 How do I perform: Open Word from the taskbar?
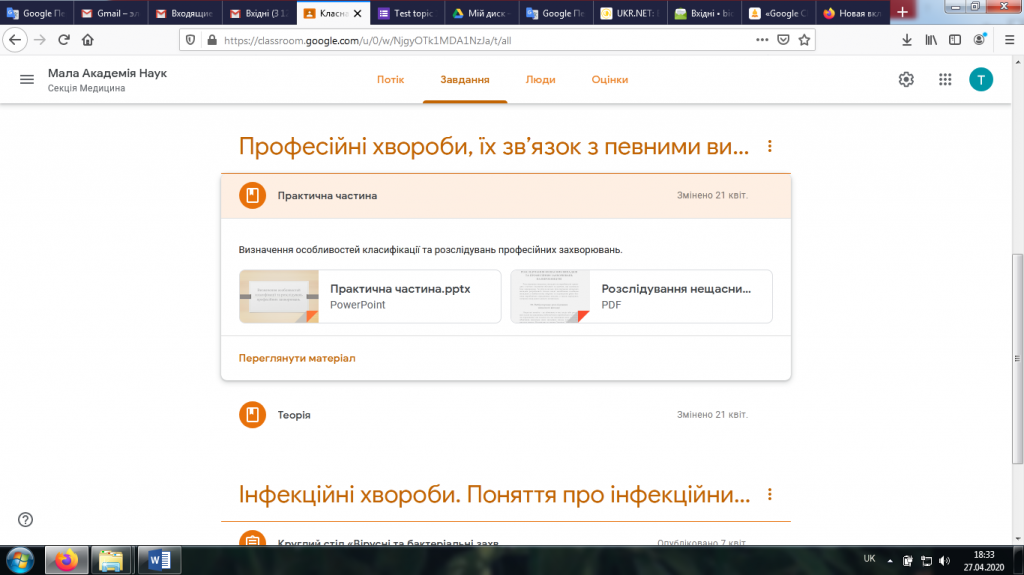tap(159, 561)
